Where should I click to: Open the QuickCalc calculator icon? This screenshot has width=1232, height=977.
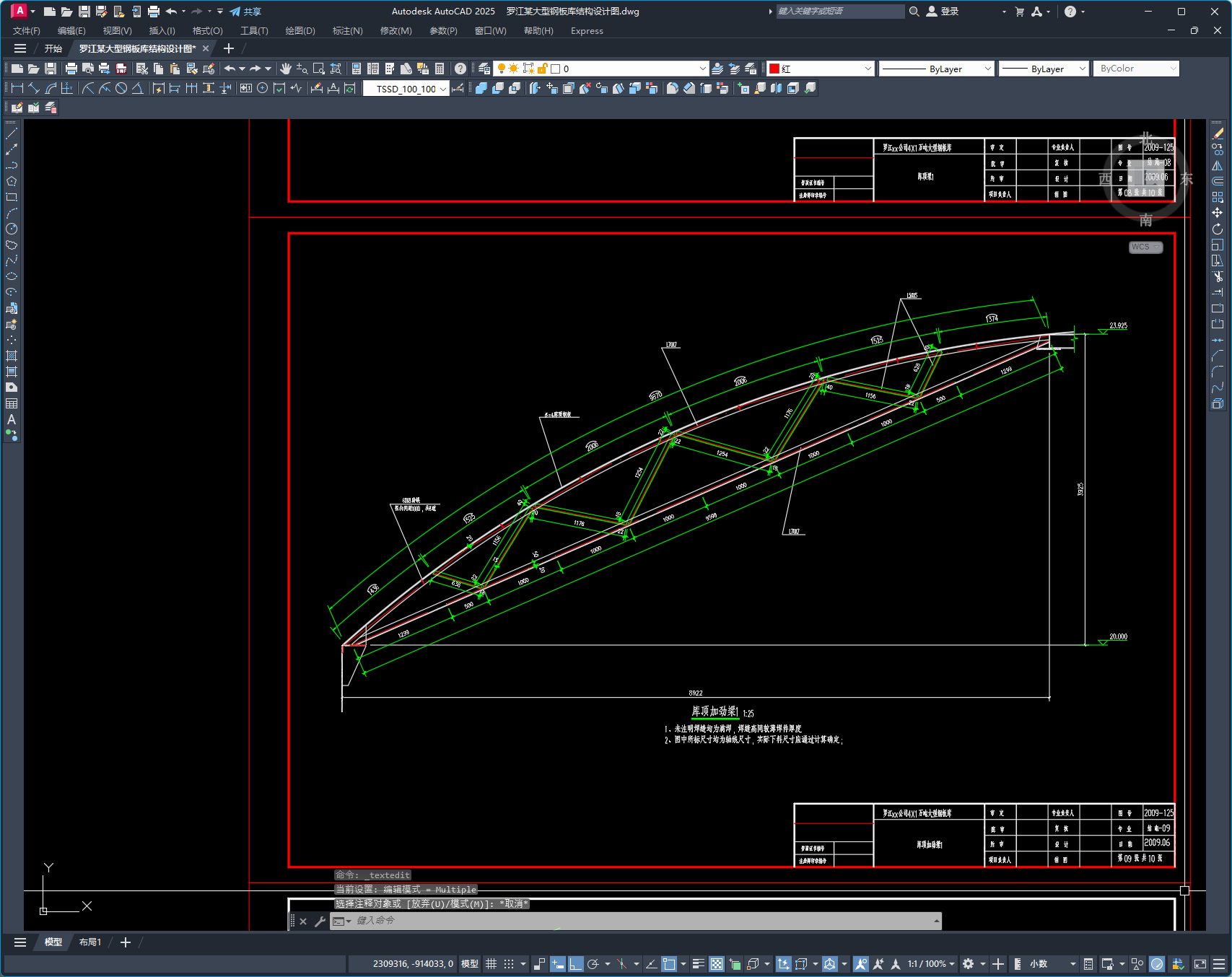[440, 69]
